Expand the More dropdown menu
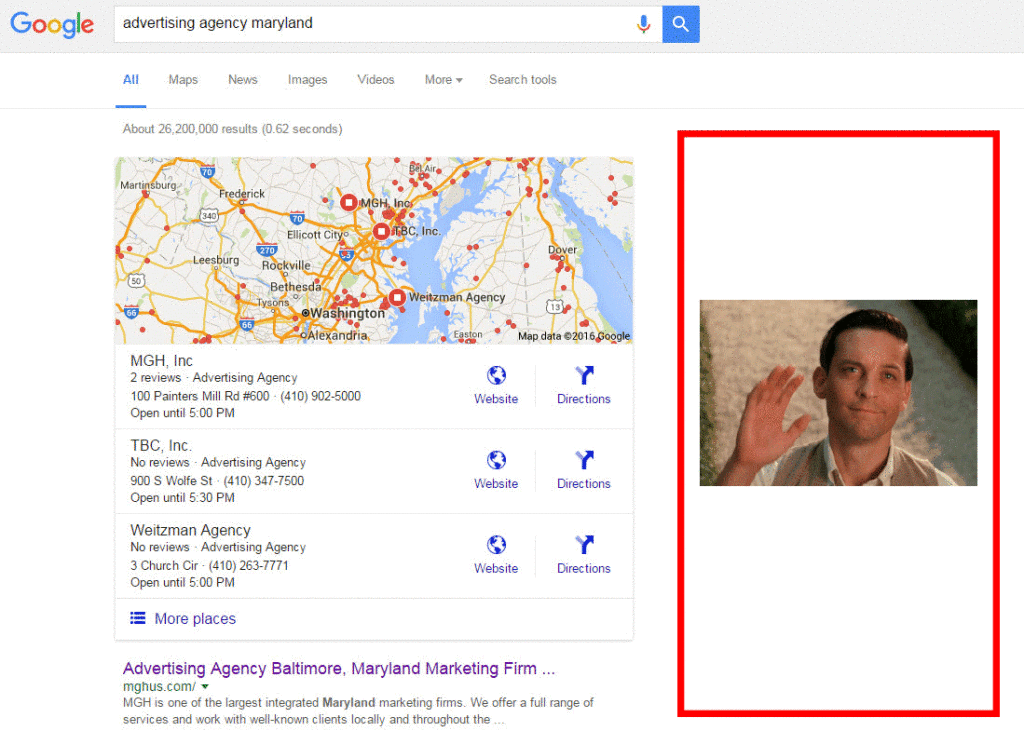 (x=443, y=80)
